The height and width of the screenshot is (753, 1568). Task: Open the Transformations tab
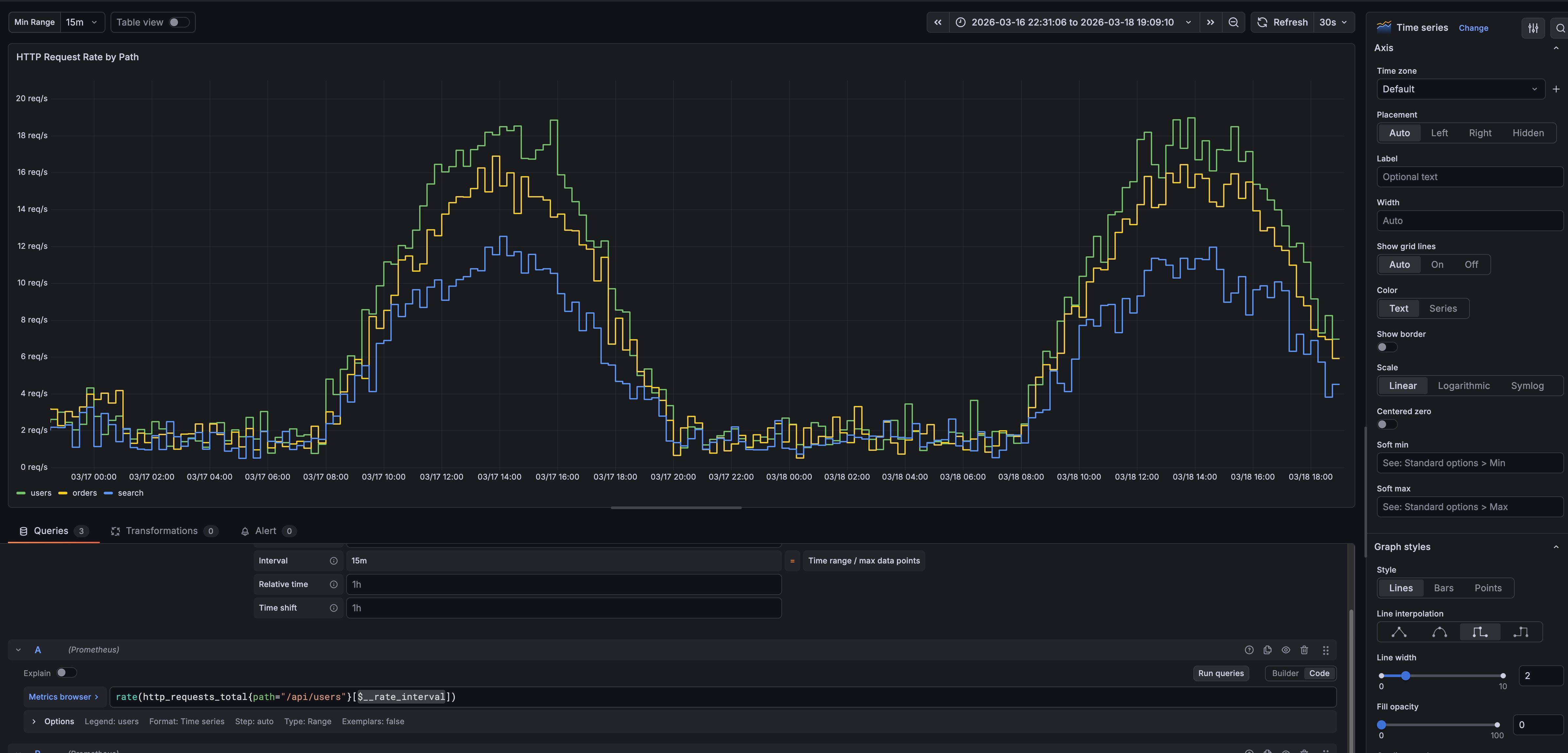point(164,531)
